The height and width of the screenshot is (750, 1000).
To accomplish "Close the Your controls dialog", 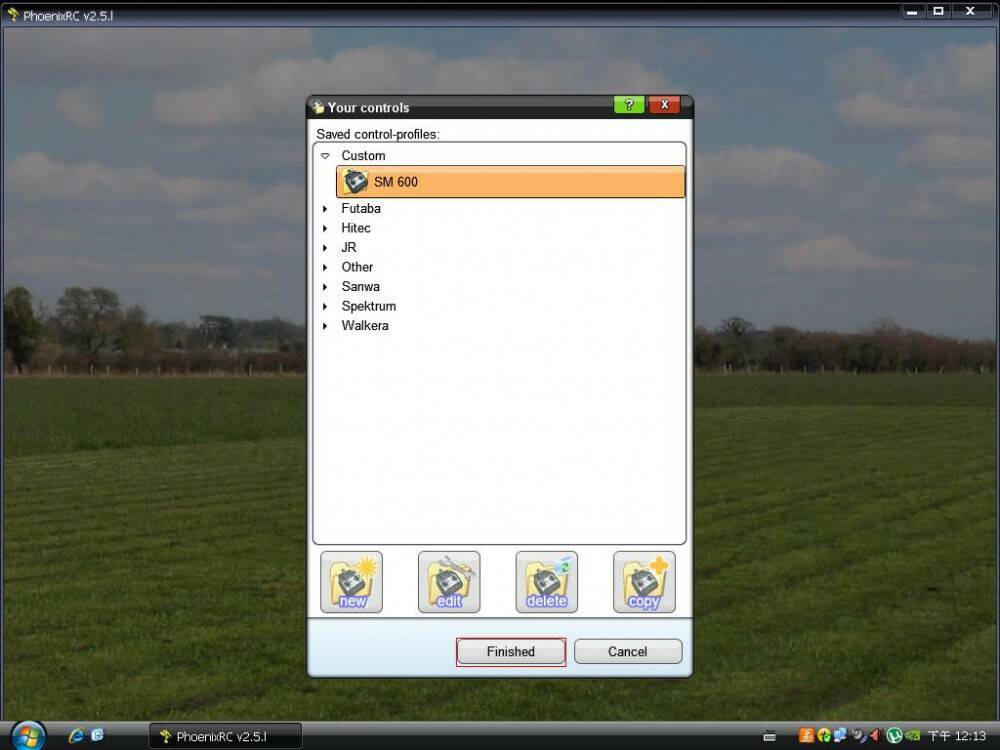I will click(x=664, y=105).
